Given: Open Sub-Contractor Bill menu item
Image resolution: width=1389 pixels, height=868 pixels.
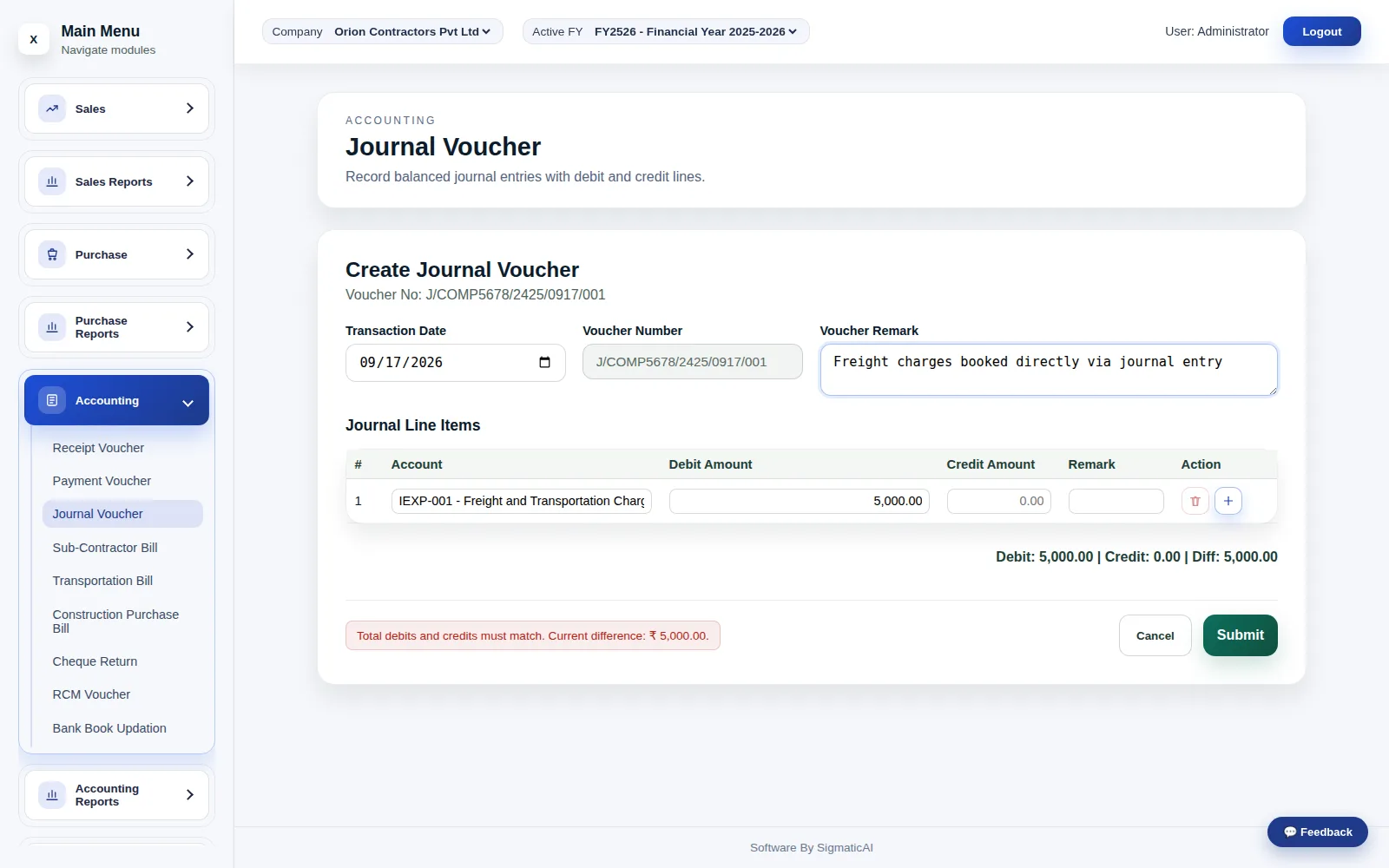Looking at the screenshot, I should click(x=122, y=548).
